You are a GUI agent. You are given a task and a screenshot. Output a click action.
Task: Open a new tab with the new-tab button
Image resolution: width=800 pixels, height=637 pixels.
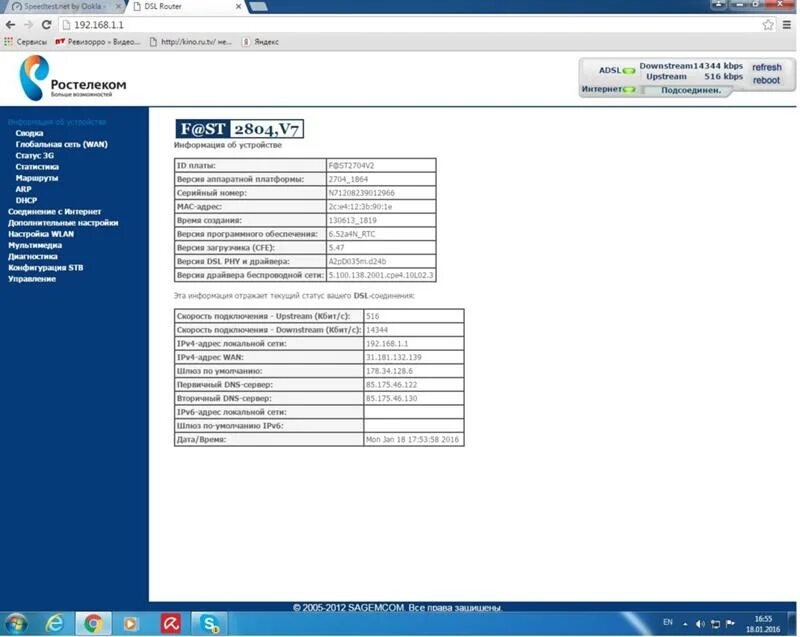259,7
